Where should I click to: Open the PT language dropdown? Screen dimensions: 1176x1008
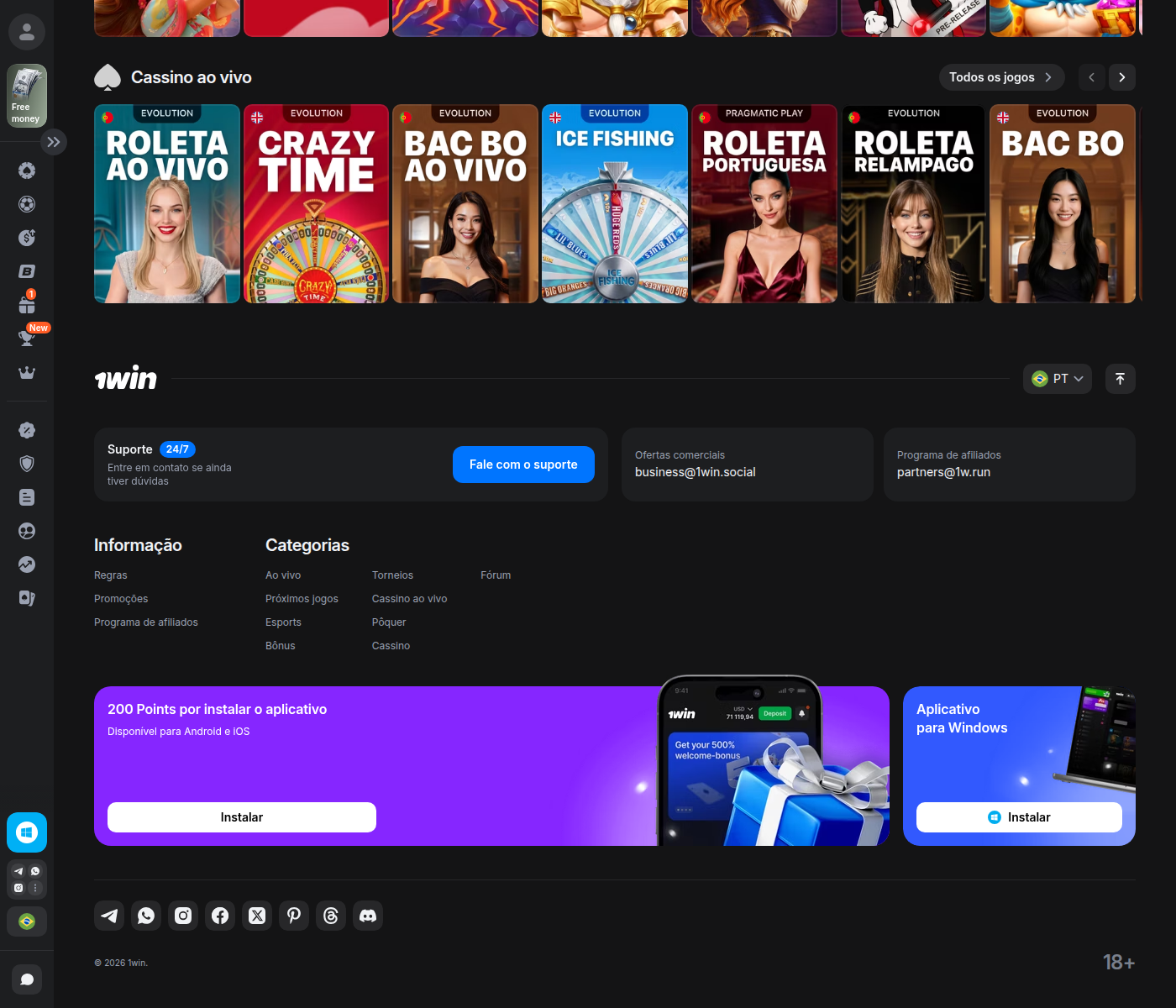[1058, 379]
